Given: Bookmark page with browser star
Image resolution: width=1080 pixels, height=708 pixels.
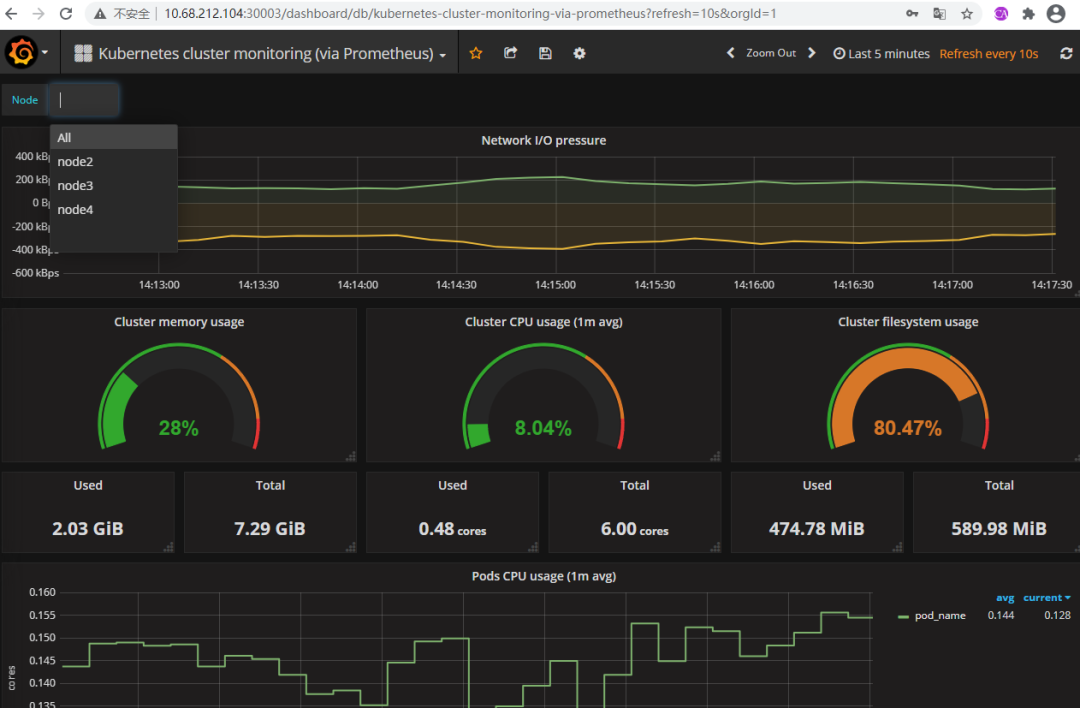Looking at the screenshot, I should (x=967, y=14).
